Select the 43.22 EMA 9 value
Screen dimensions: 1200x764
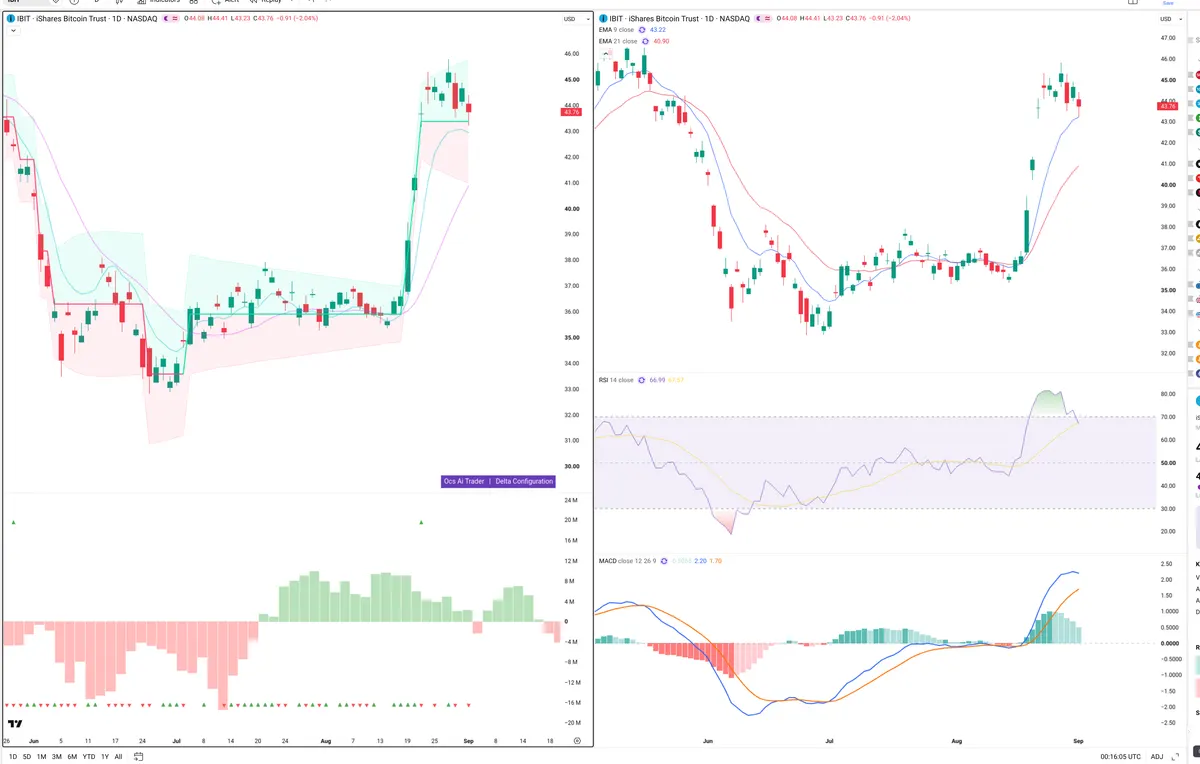(x=658, y=30)
